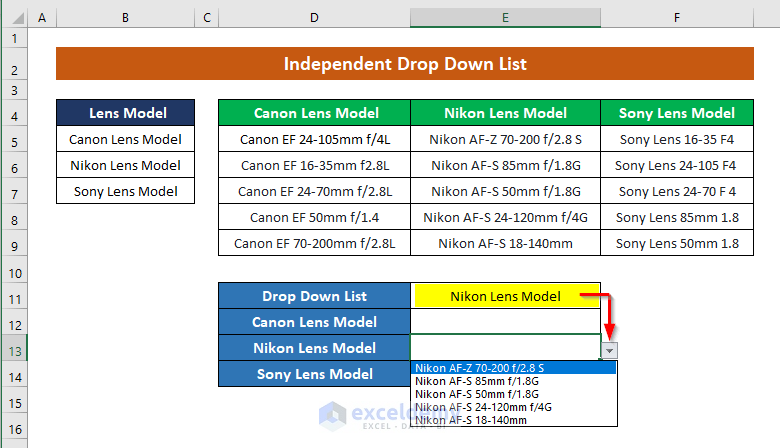The height and width of the screenshot is (448, 780).
Task: Choose Nikon AF-S 18-140mm in dropdown list
Action: [513, 420]
